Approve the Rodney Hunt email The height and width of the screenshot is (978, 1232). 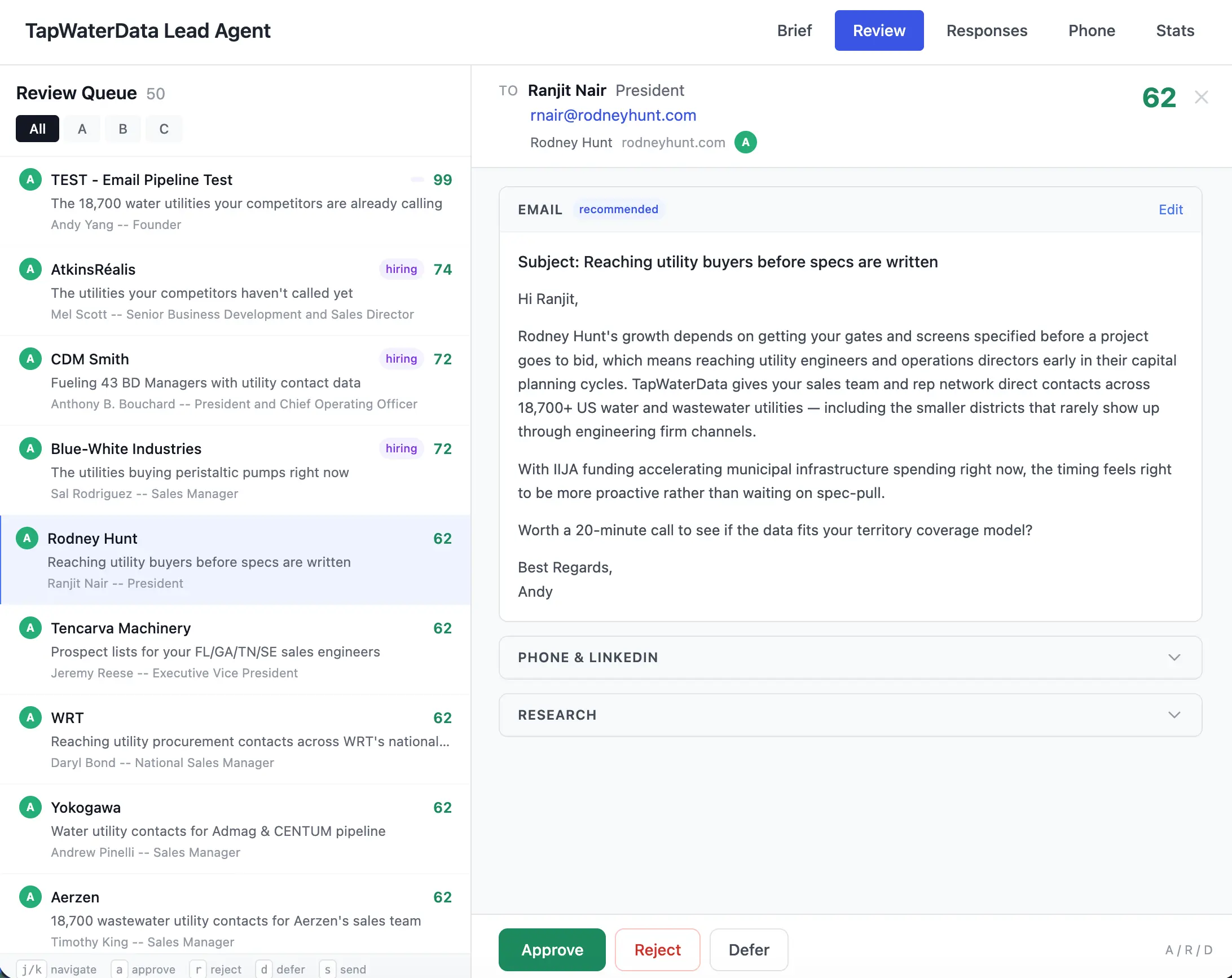pos(552,950)
